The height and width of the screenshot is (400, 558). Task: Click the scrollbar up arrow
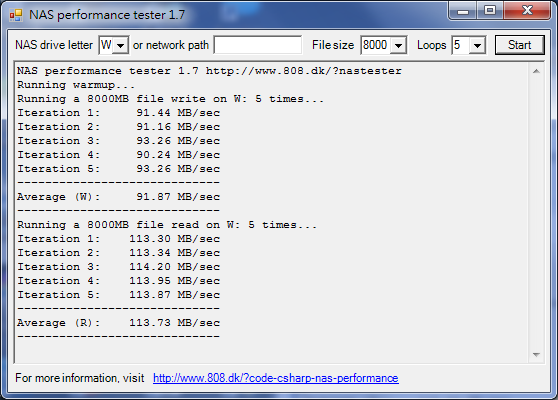click(536, 72)
